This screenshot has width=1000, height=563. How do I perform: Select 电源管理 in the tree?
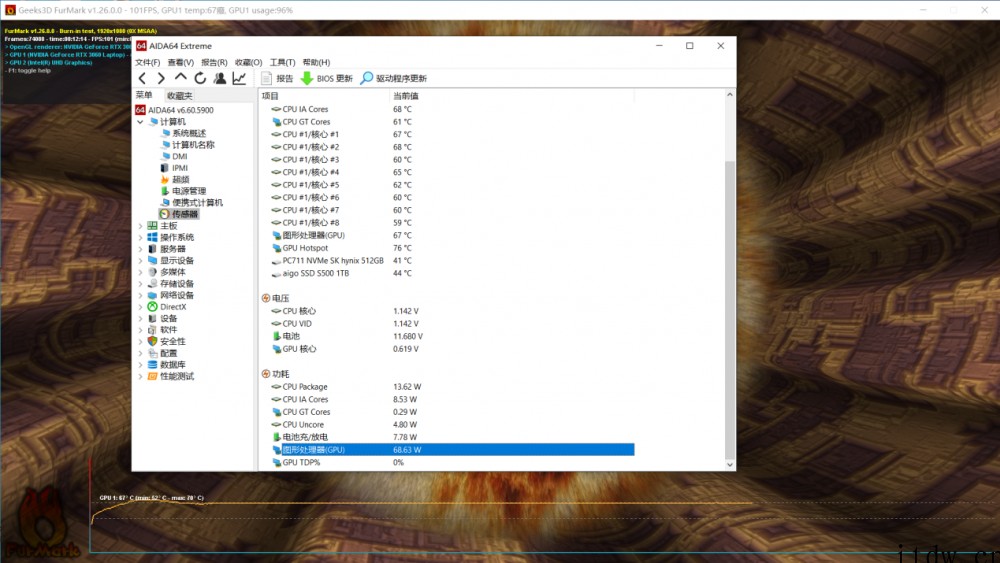coord(183,191)
